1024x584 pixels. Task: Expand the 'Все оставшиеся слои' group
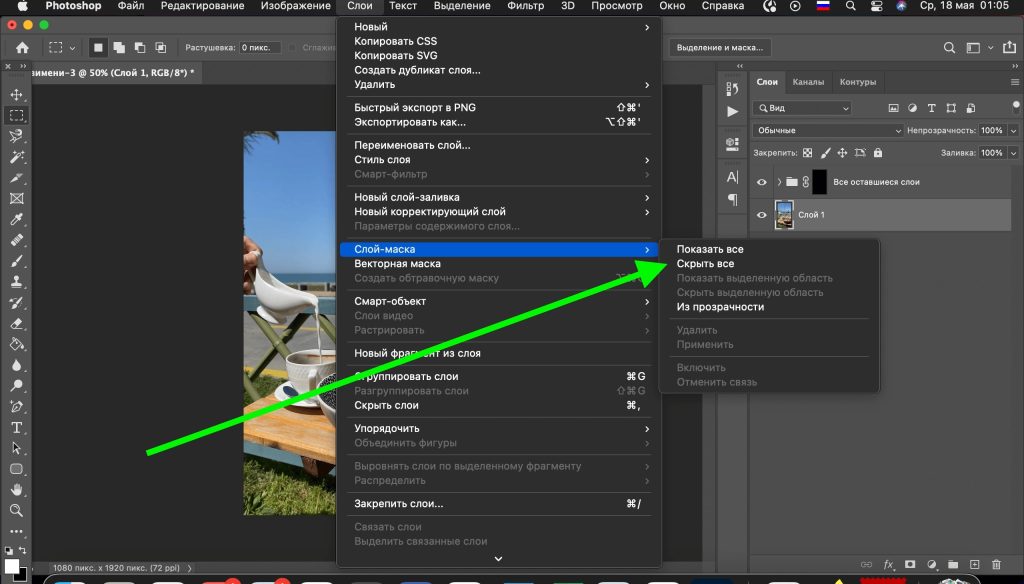click(x=779, y=182)
